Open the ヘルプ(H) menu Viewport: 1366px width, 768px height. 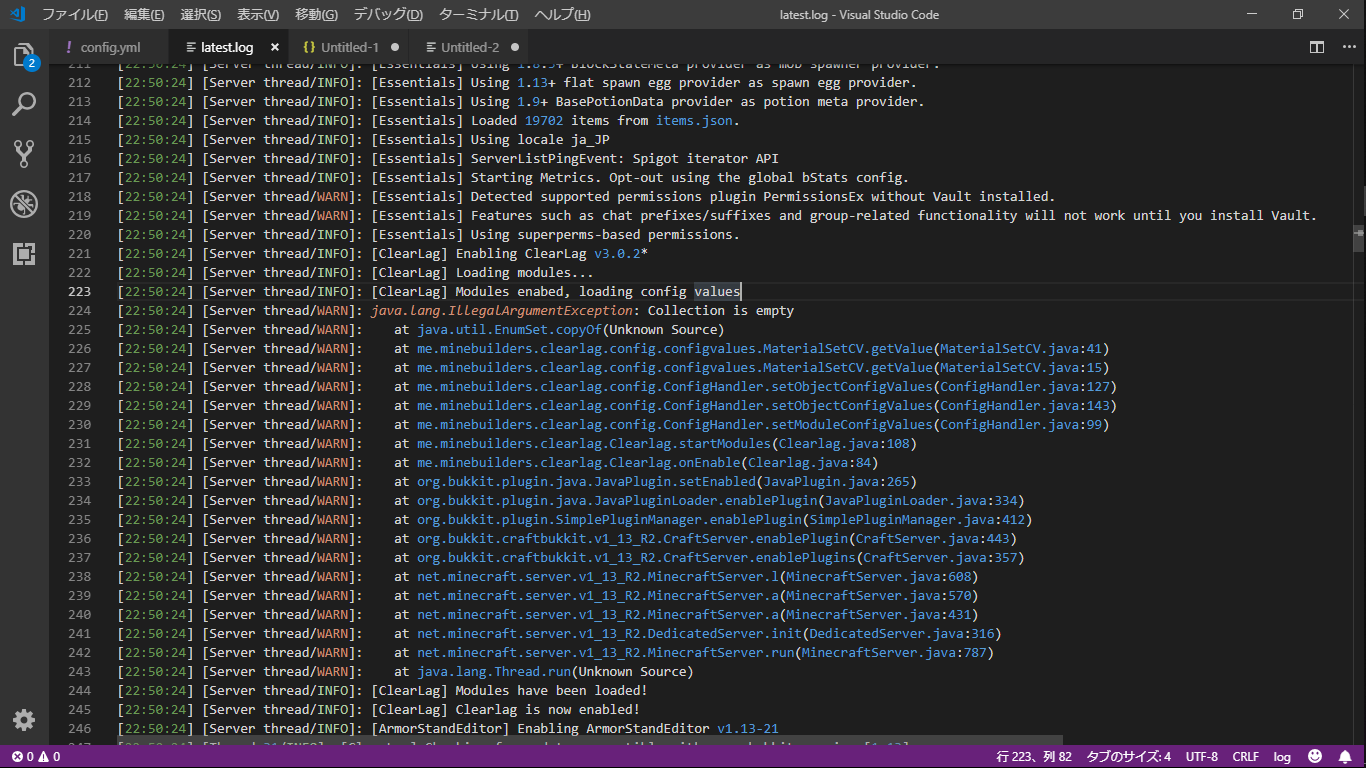click(x=562, y=15)
